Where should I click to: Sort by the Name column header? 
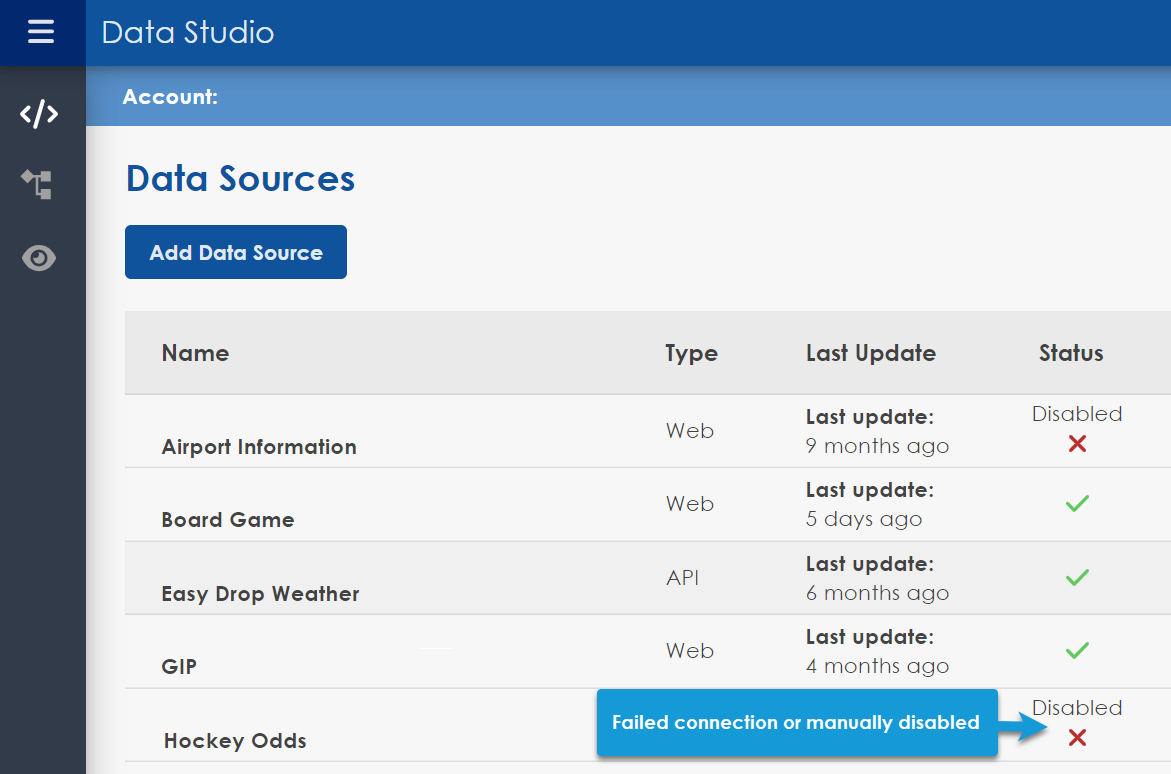coord(195,353)
